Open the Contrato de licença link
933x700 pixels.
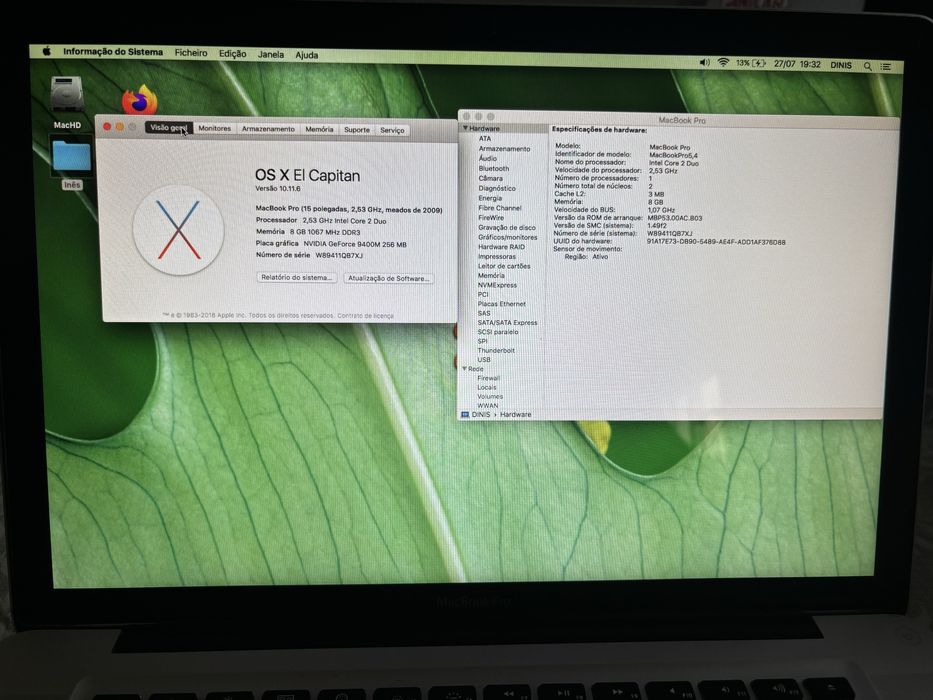365,315
